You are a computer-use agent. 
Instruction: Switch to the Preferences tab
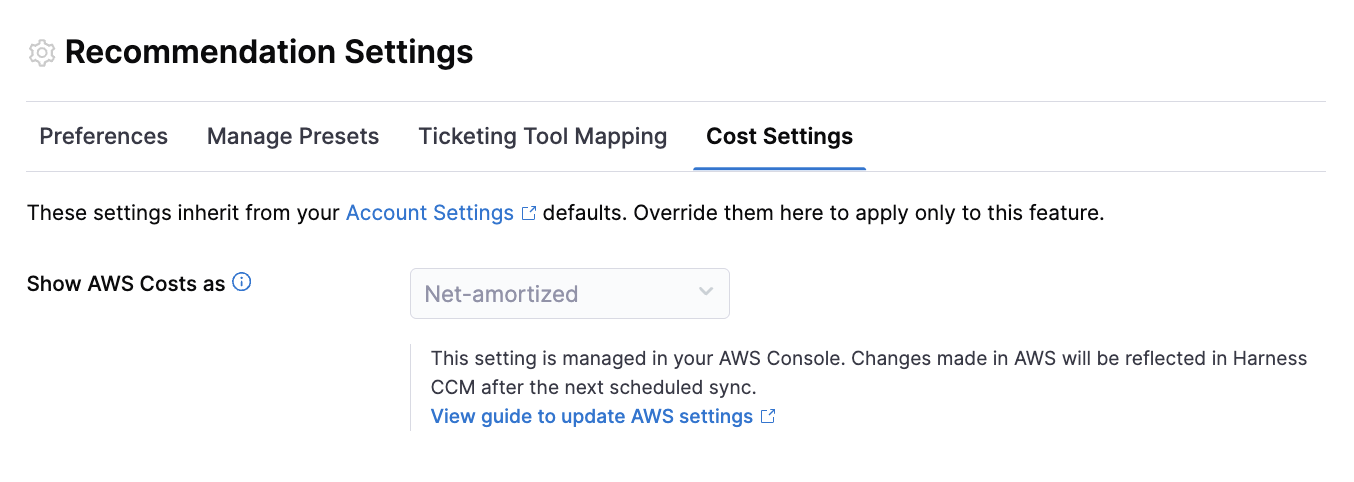[103, 136]
